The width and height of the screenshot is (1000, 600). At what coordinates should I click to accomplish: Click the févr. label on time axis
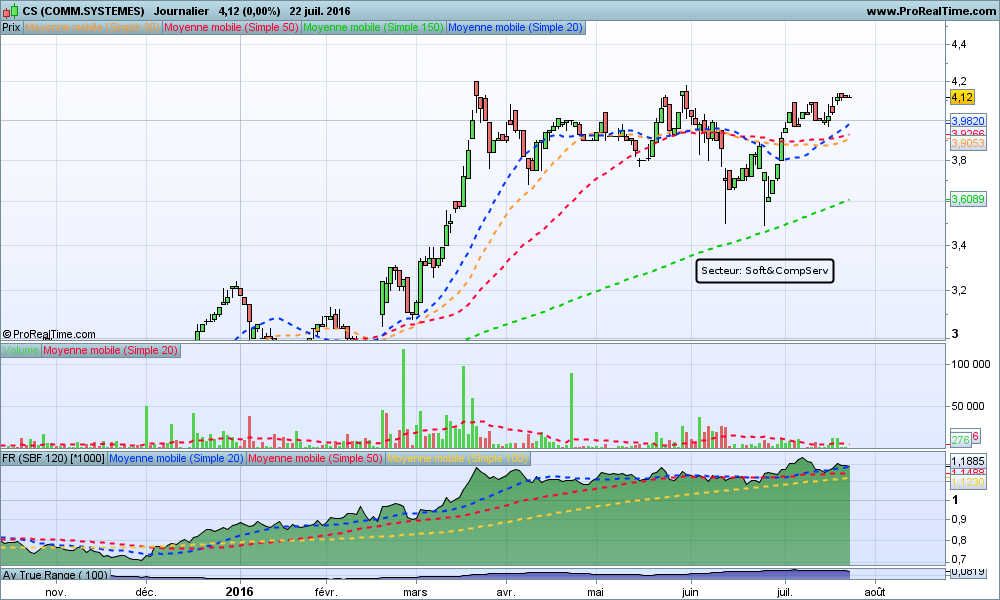pyautogui.click(x=326, y=592)
